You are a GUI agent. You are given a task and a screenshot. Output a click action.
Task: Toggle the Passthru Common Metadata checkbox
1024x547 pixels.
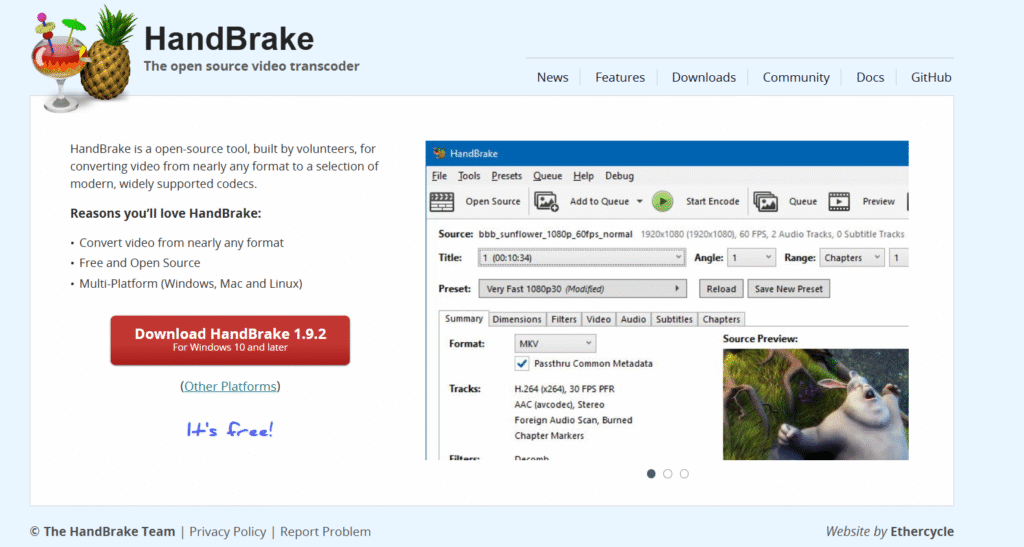click(x=522, y=364)
